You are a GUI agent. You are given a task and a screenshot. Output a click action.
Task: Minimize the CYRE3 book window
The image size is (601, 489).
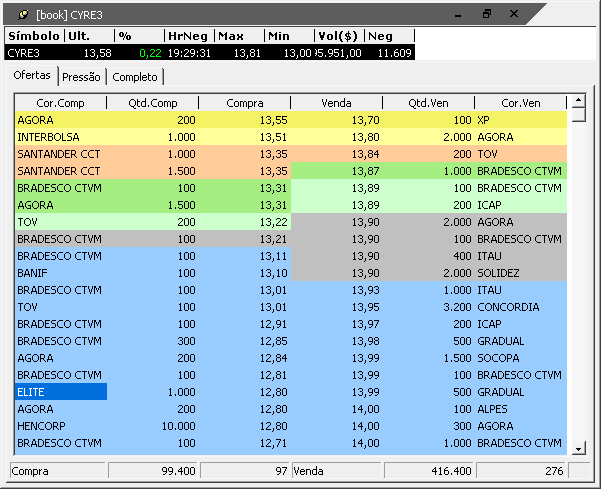[458, 15]
